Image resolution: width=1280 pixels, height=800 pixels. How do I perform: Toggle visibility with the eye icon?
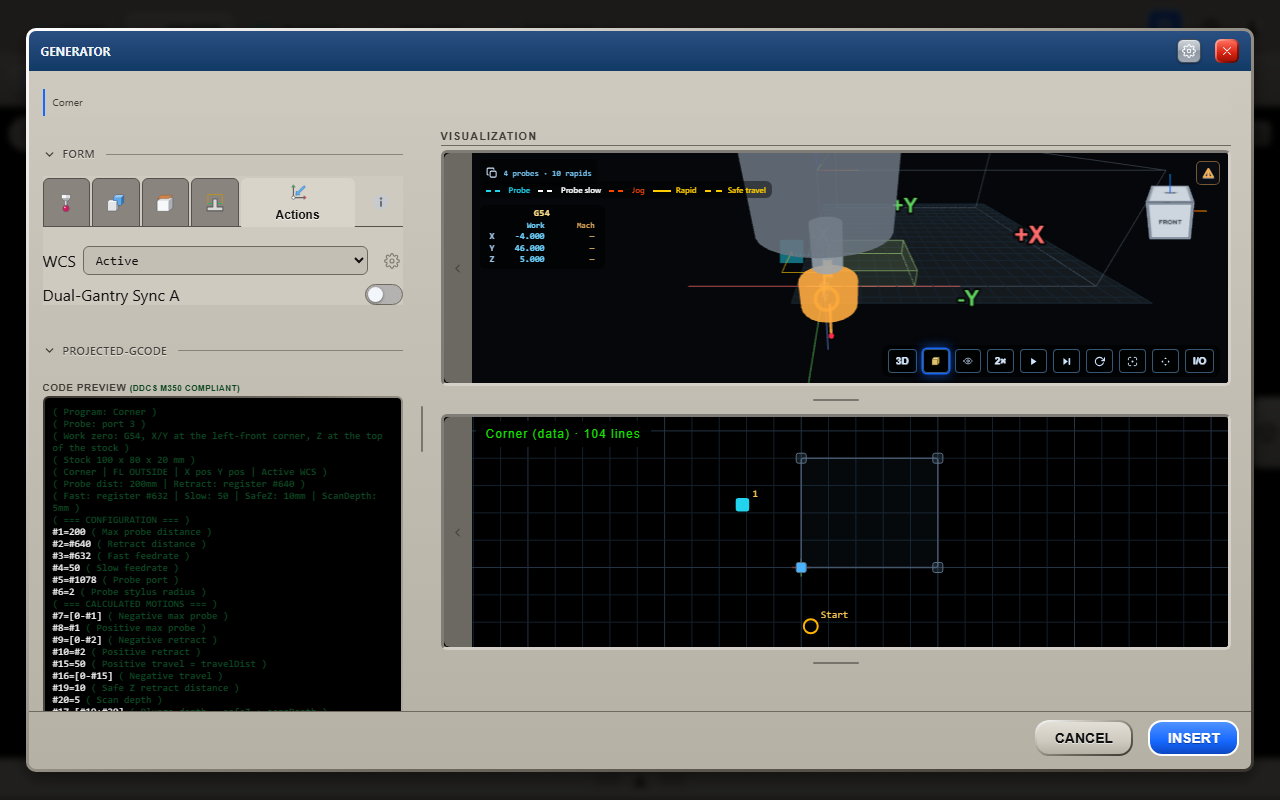point(968,361)
